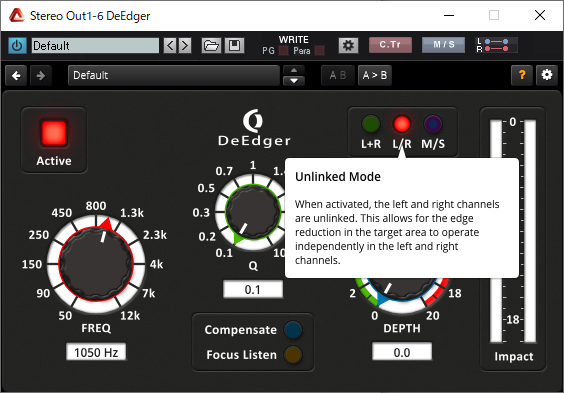Step preset down with the small arrow
Screen dimensions: 564x393
(294, 81)
